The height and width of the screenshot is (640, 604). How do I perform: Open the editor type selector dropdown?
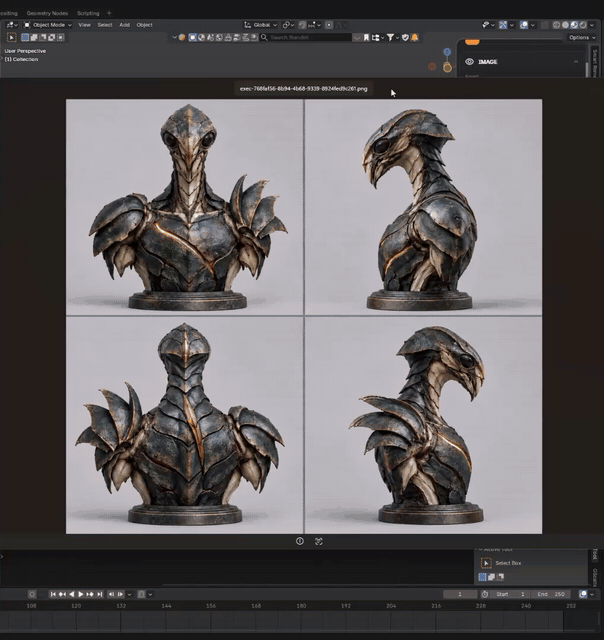[x=12, y=25]
